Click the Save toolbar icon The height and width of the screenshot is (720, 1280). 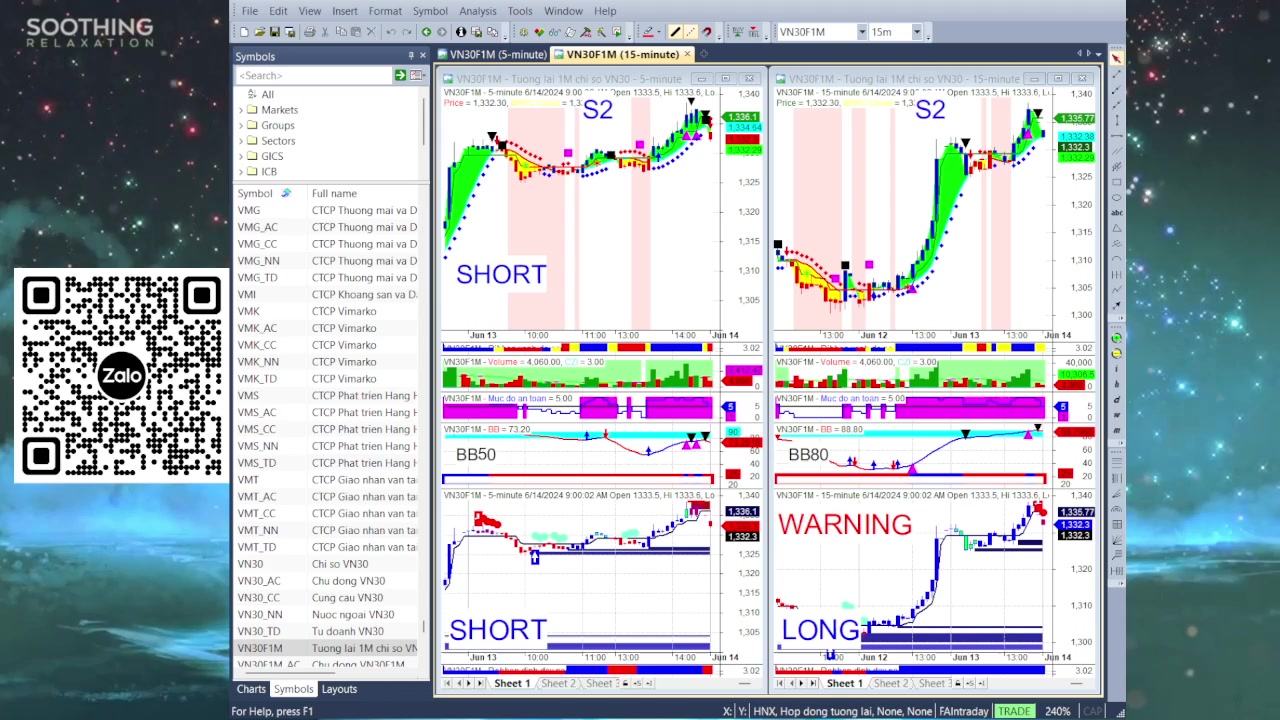[x=273, y=32]
